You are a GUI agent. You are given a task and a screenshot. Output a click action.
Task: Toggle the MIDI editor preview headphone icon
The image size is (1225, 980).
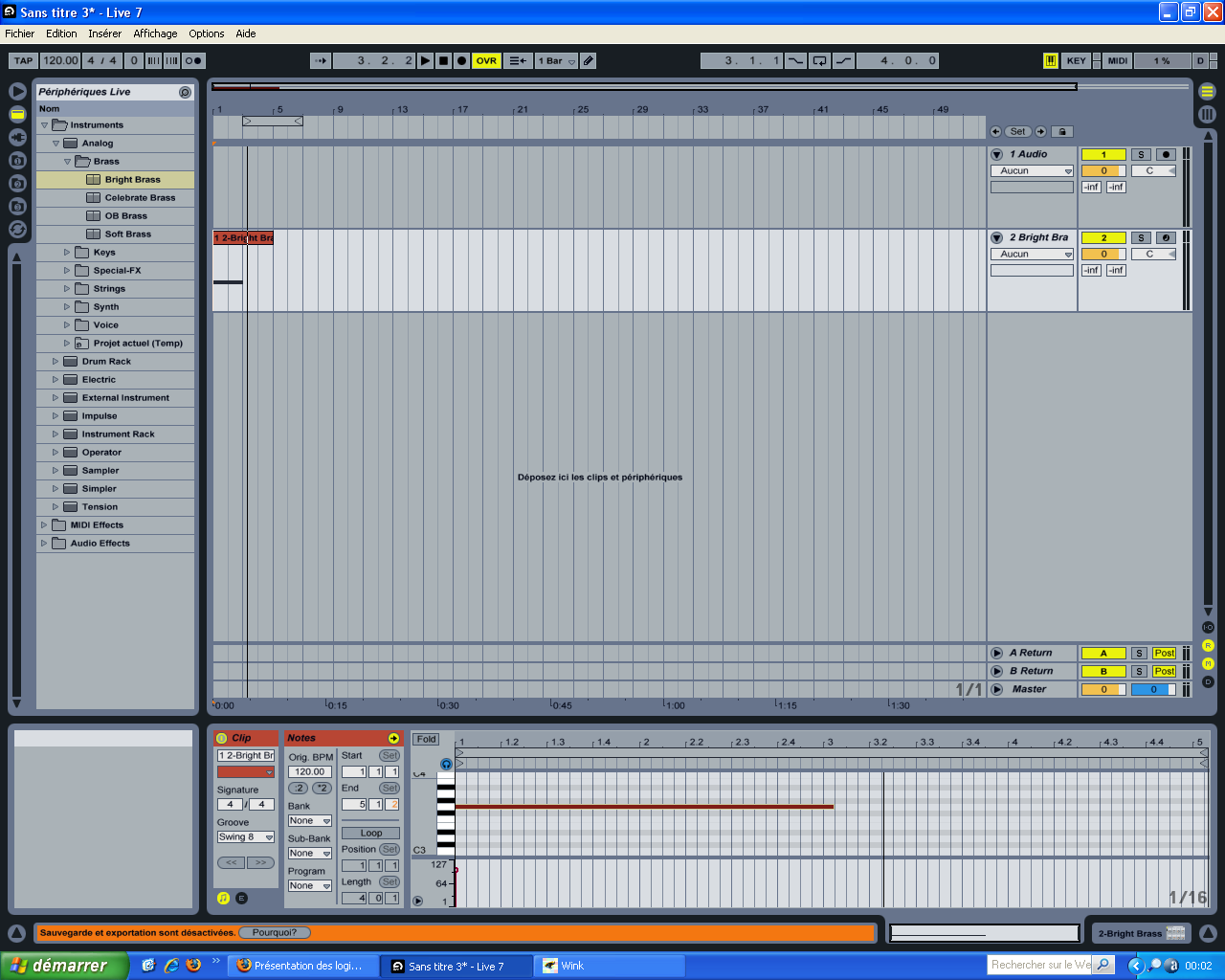446,764
